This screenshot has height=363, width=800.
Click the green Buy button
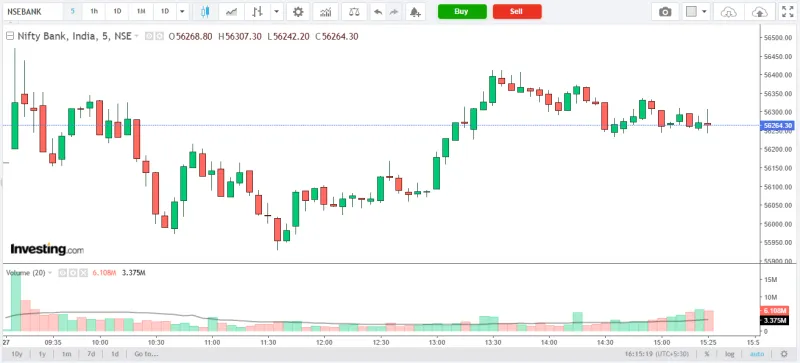(x=462, y=12)
